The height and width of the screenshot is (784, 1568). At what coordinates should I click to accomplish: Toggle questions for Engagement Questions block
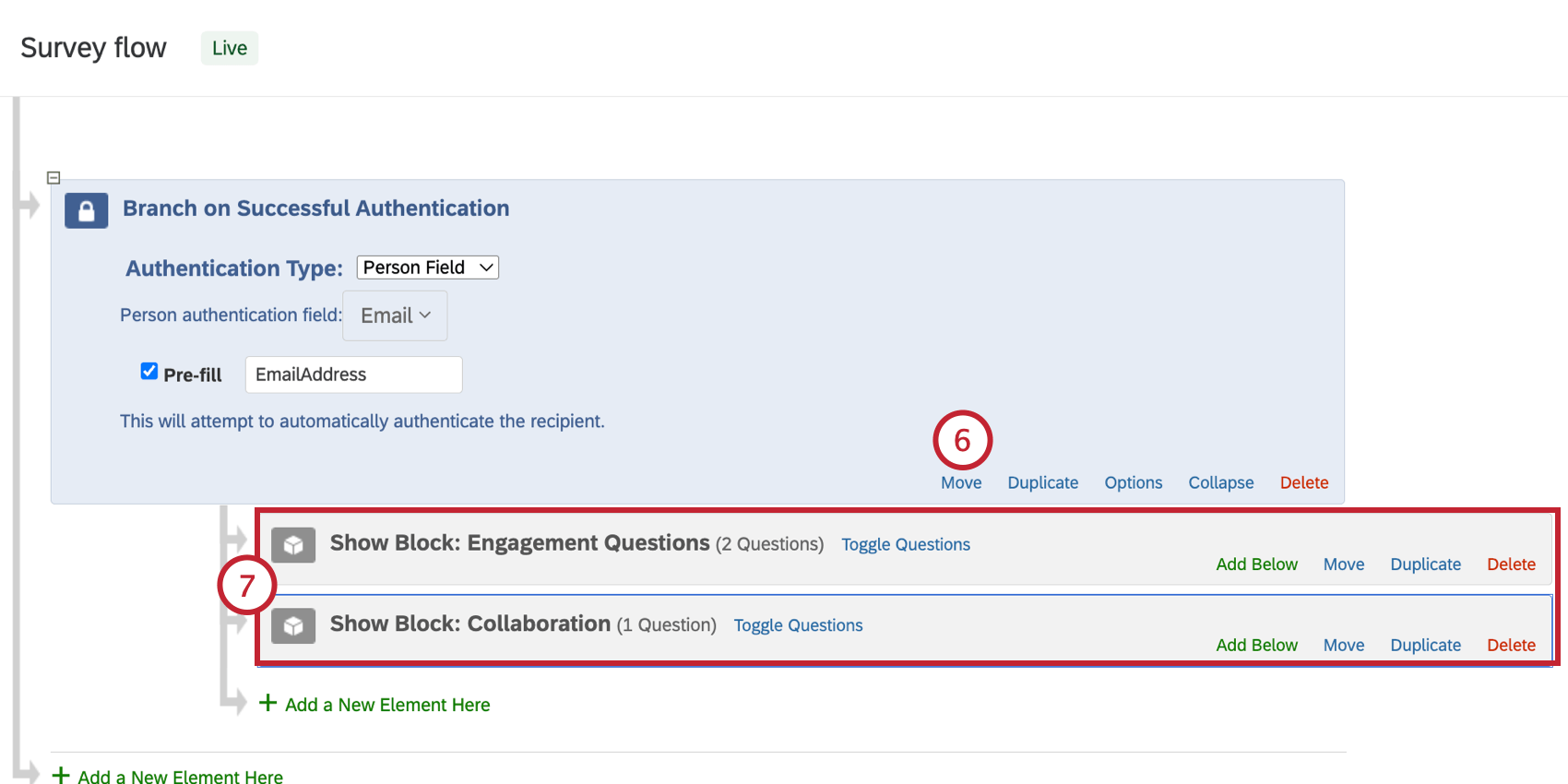point(905,544)
